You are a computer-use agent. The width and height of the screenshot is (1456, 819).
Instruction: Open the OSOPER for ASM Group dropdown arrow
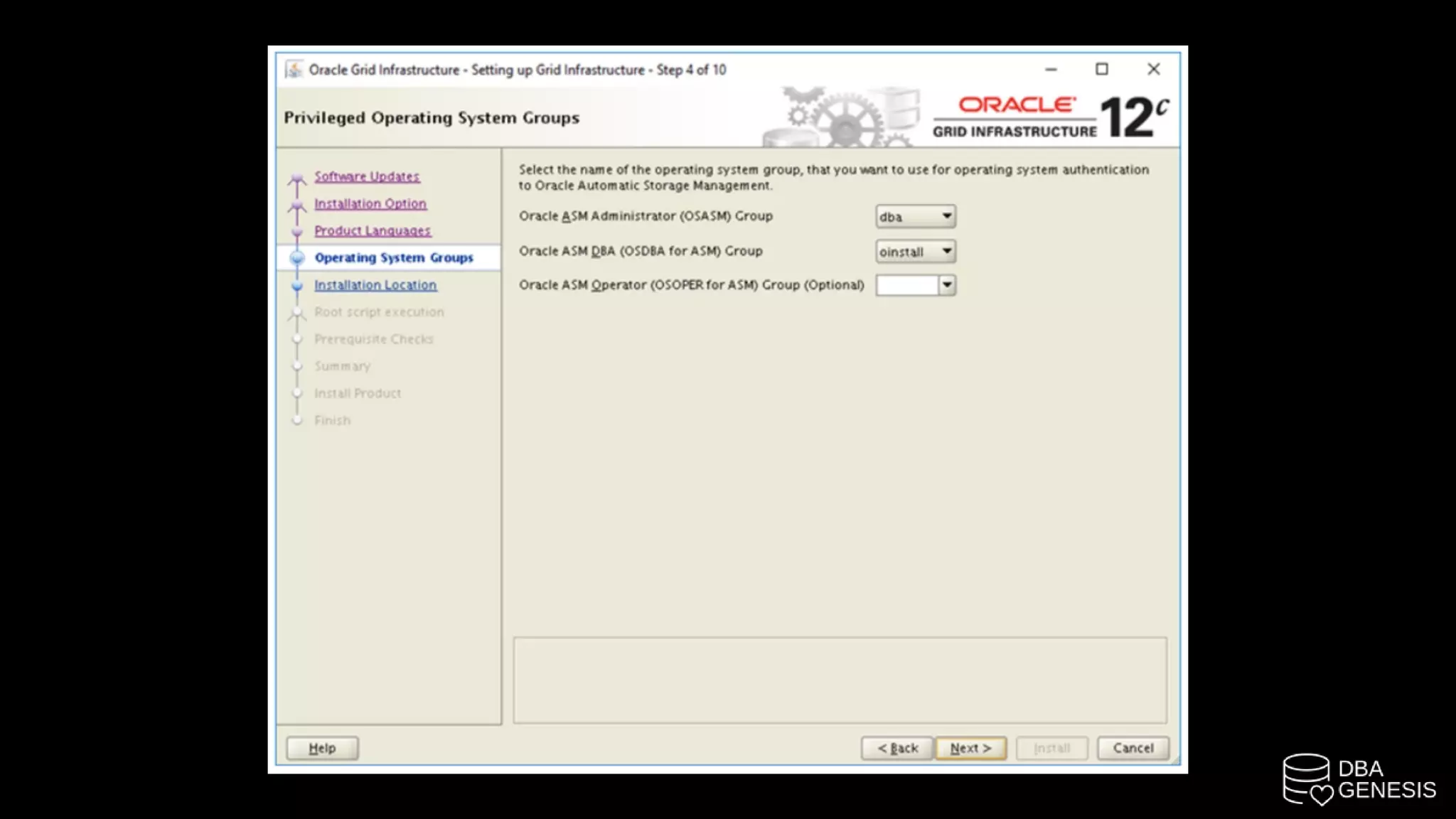point(946,285)
